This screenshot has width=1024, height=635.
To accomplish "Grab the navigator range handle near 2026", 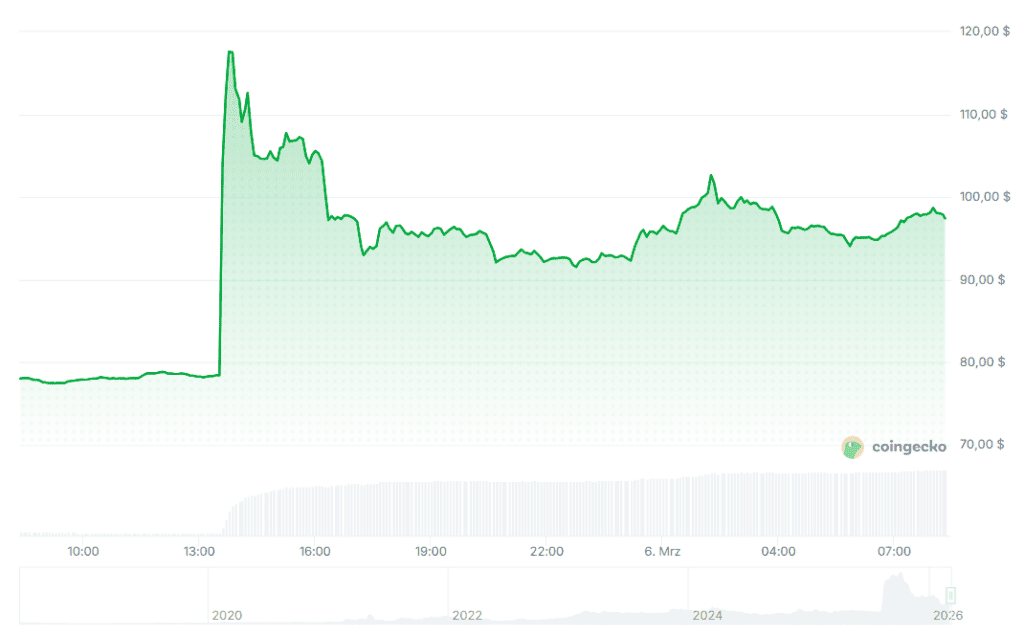I will coord(951,595).
